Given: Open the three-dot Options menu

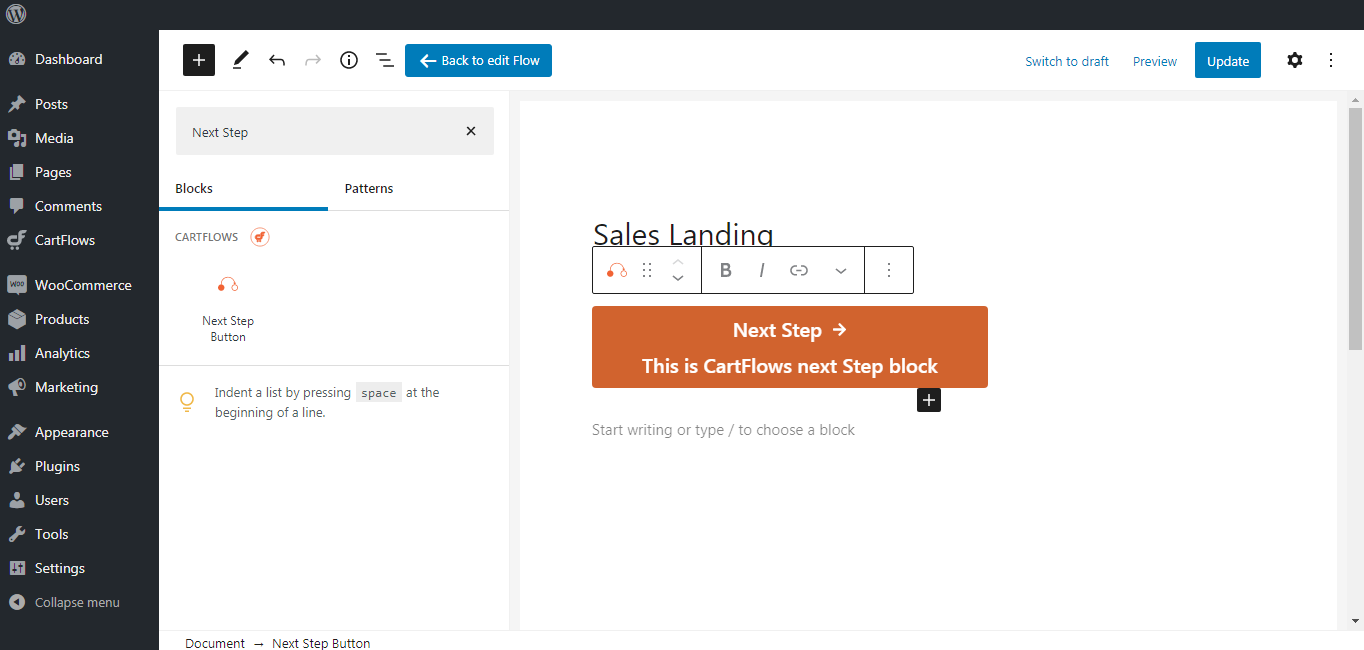Looking at the screenshot, I should click(1331, 60).
